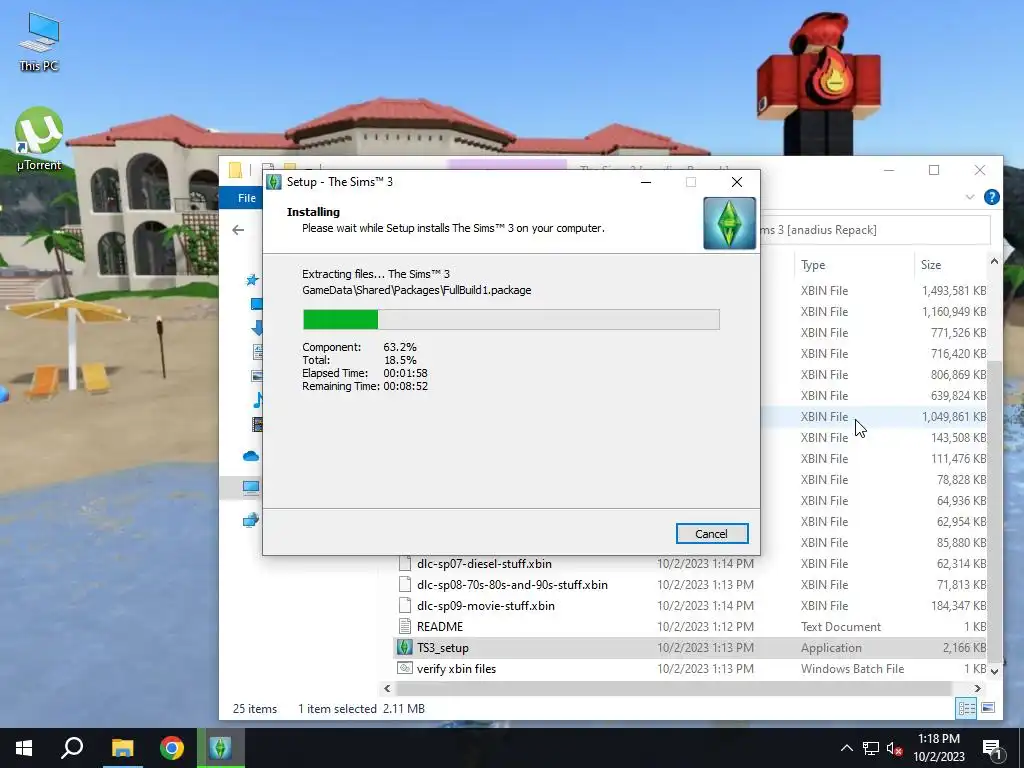1024x768 pixels.
Task: Select the Network icon in Explorer sidebar
Action: [251, 520]
